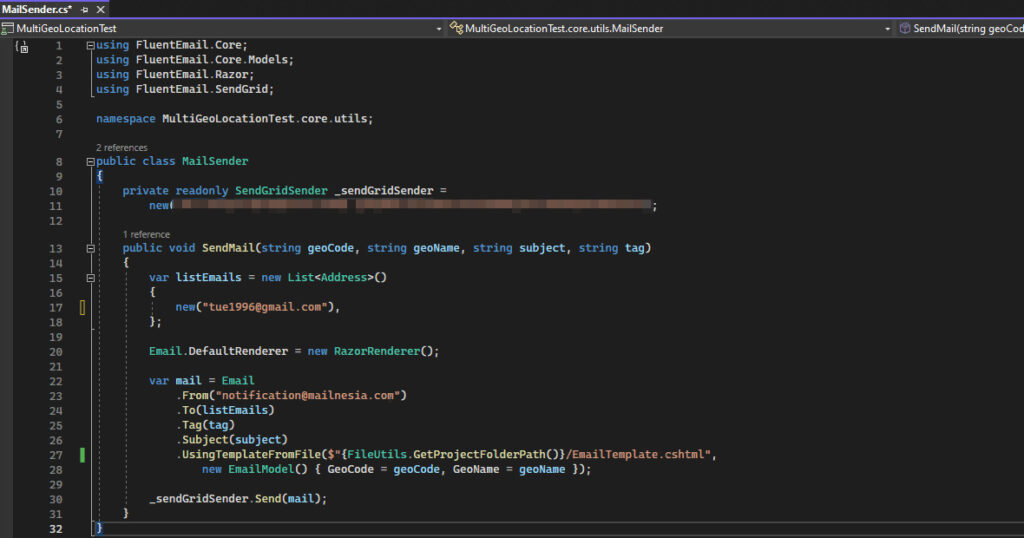Image resolution: width=1024 pixels, height=538 pixels.
Task: Click the class icon beside MultiGeoLocationTest.core.utils.MailSender
Action: coord(456,29)
